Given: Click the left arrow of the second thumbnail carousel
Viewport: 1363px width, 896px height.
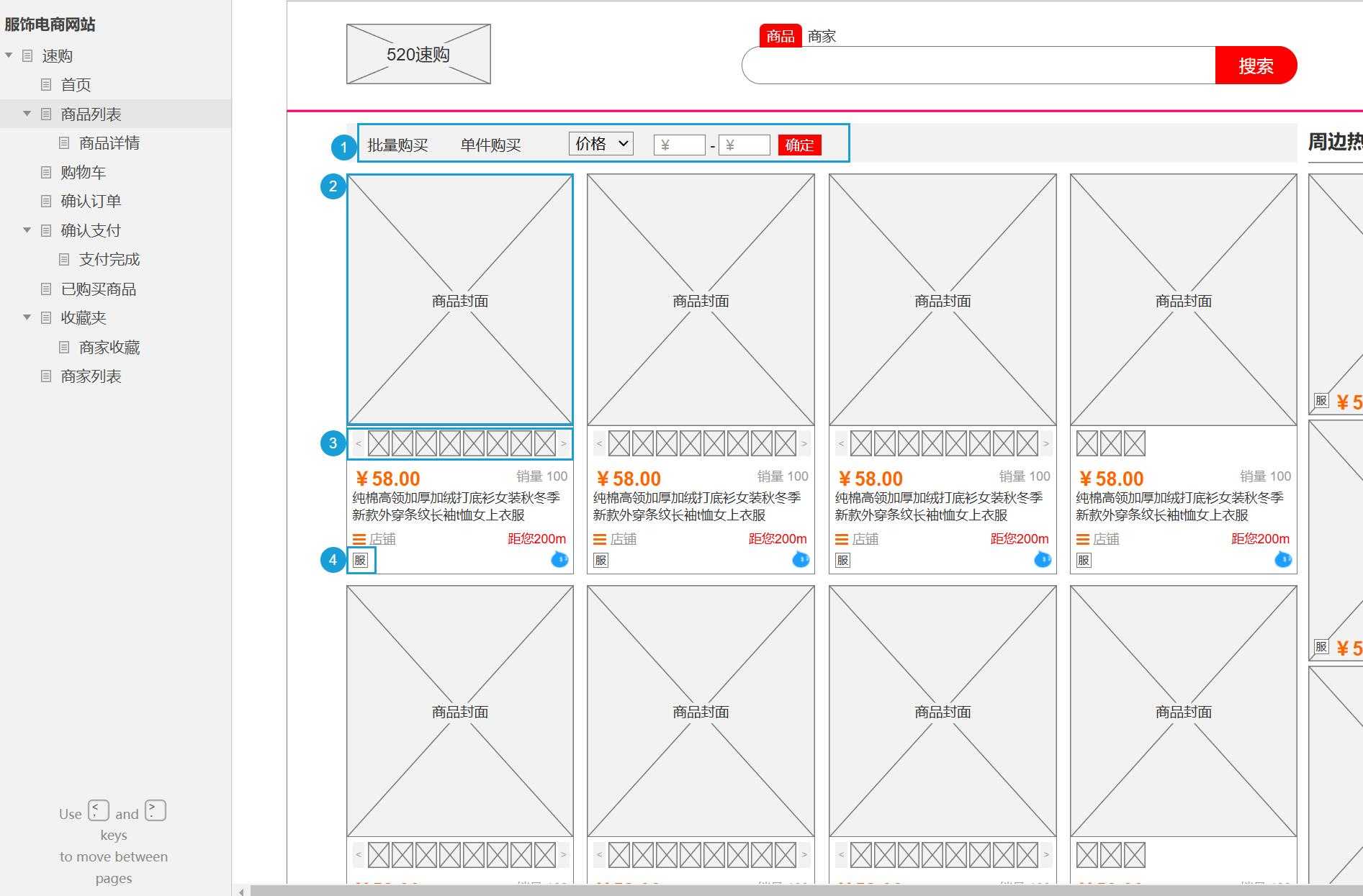Looking at the screenshot, I should point(598,443).
